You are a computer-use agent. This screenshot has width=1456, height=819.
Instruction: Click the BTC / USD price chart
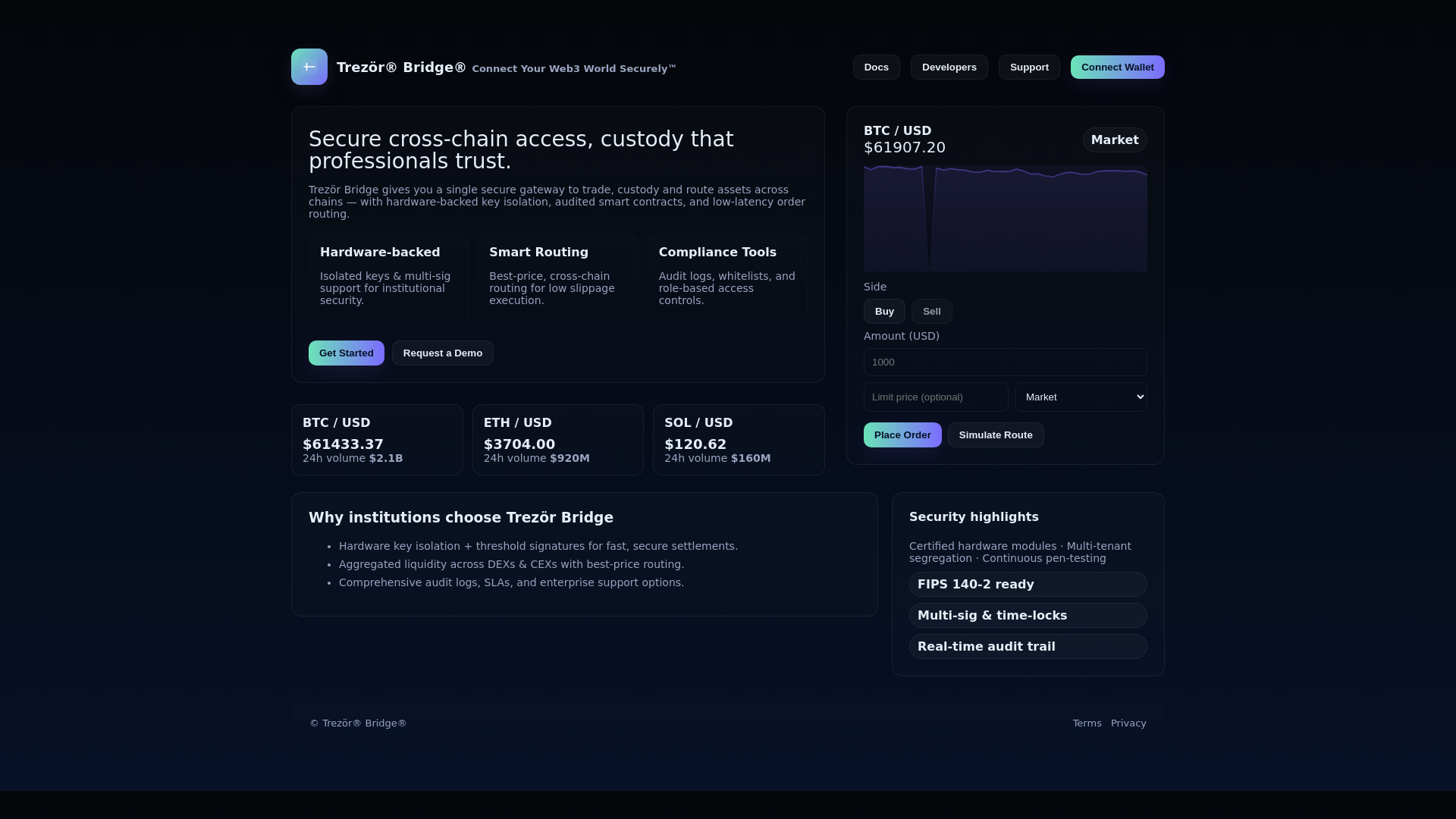point(1005,218)
